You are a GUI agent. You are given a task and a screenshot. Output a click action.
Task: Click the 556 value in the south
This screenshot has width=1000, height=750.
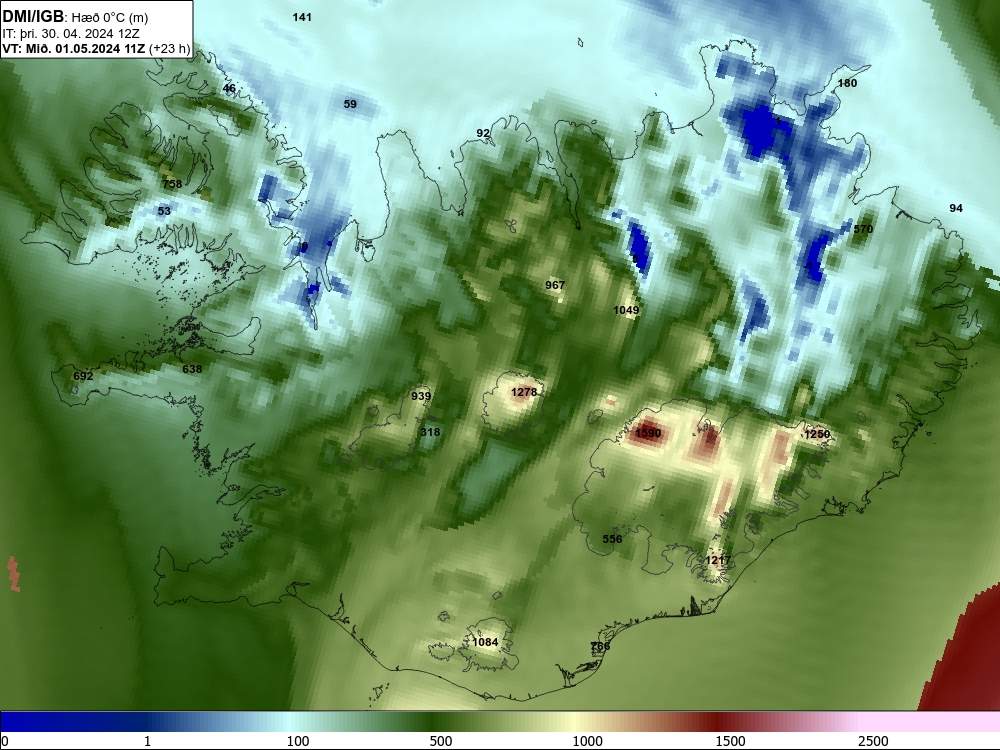click(x=612, y=539)
